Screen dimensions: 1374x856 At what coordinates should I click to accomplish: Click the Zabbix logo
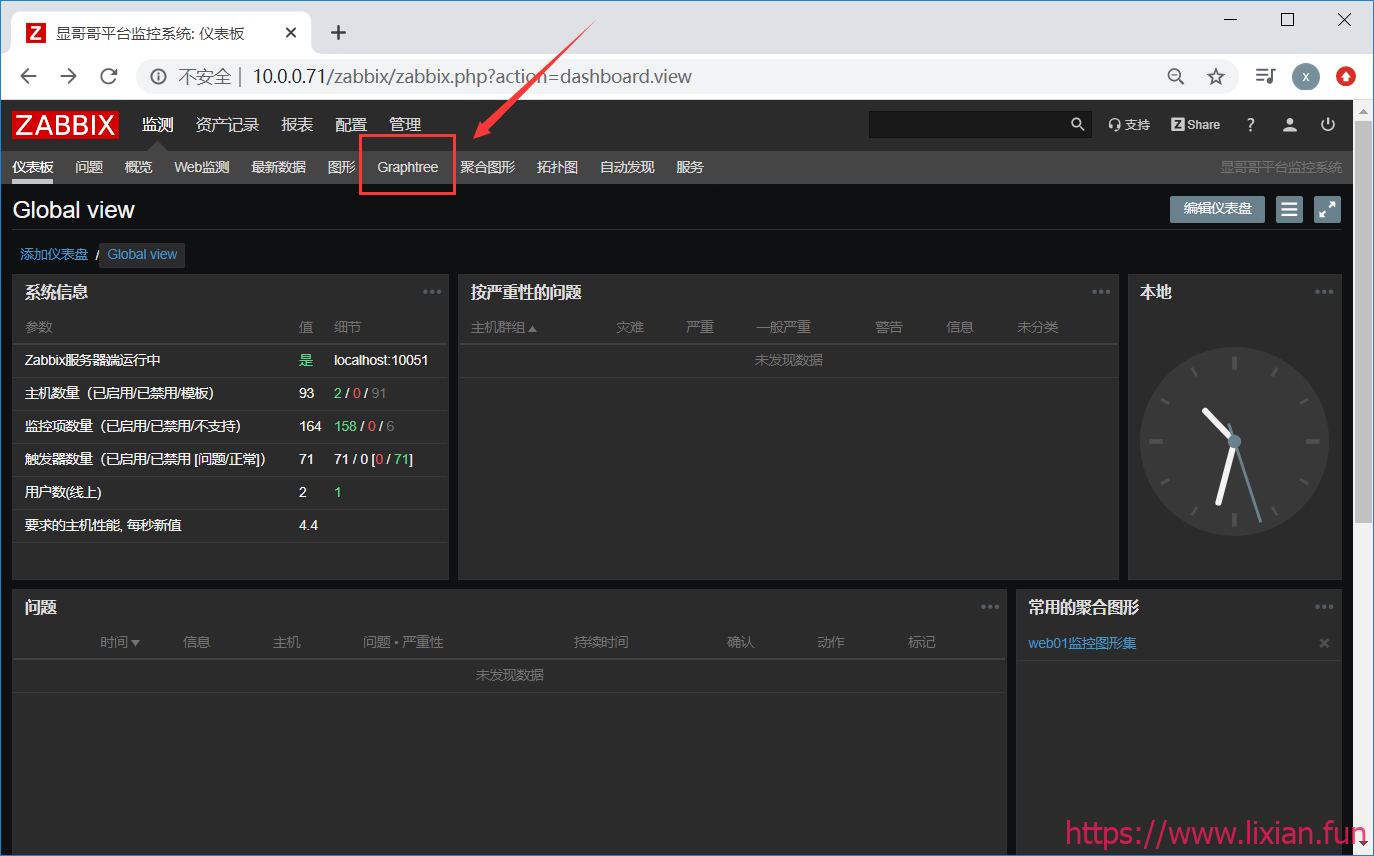pos(65,125)
